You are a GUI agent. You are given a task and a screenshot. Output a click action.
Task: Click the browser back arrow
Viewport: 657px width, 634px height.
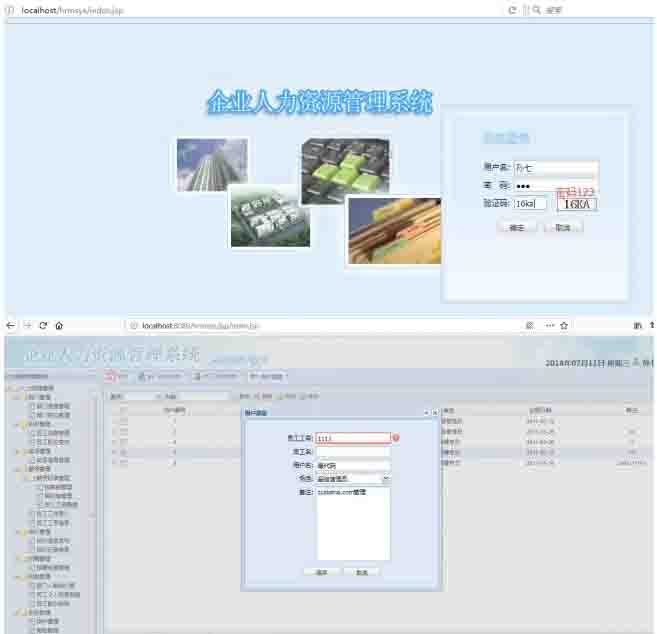point(10,326)
